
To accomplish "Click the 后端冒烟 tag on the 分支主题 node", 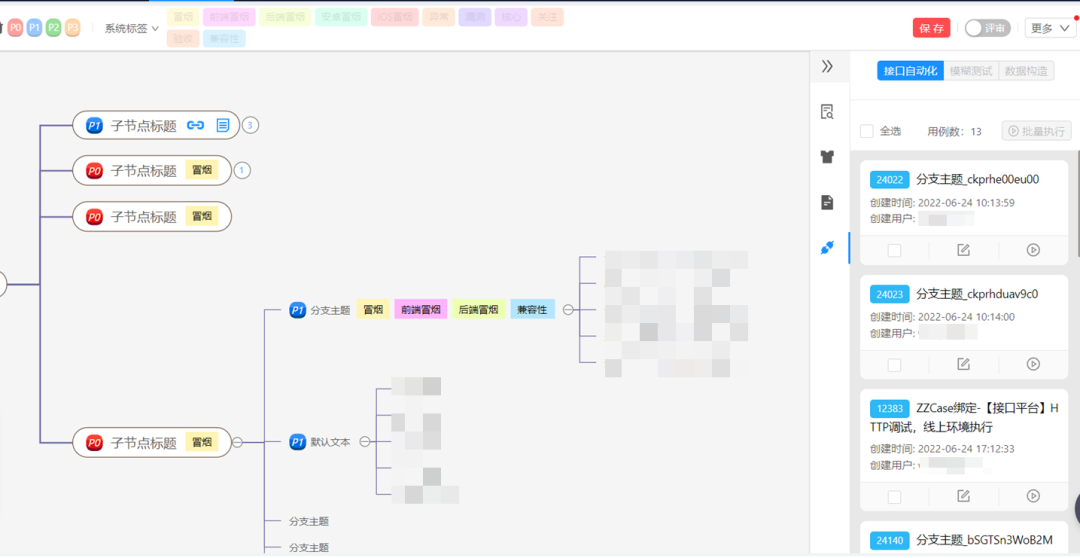I will click(479, 310).
